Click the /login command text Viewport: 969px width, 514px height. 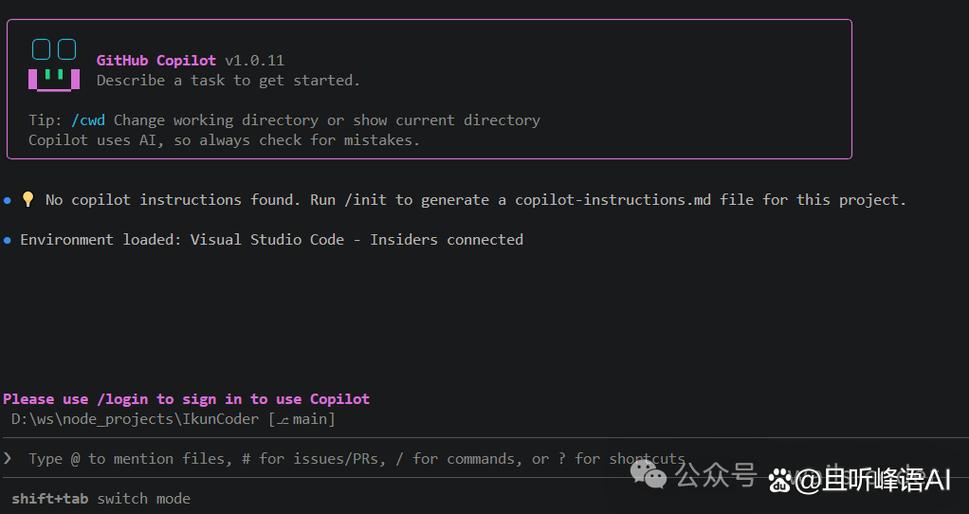[x=122, y=399]
